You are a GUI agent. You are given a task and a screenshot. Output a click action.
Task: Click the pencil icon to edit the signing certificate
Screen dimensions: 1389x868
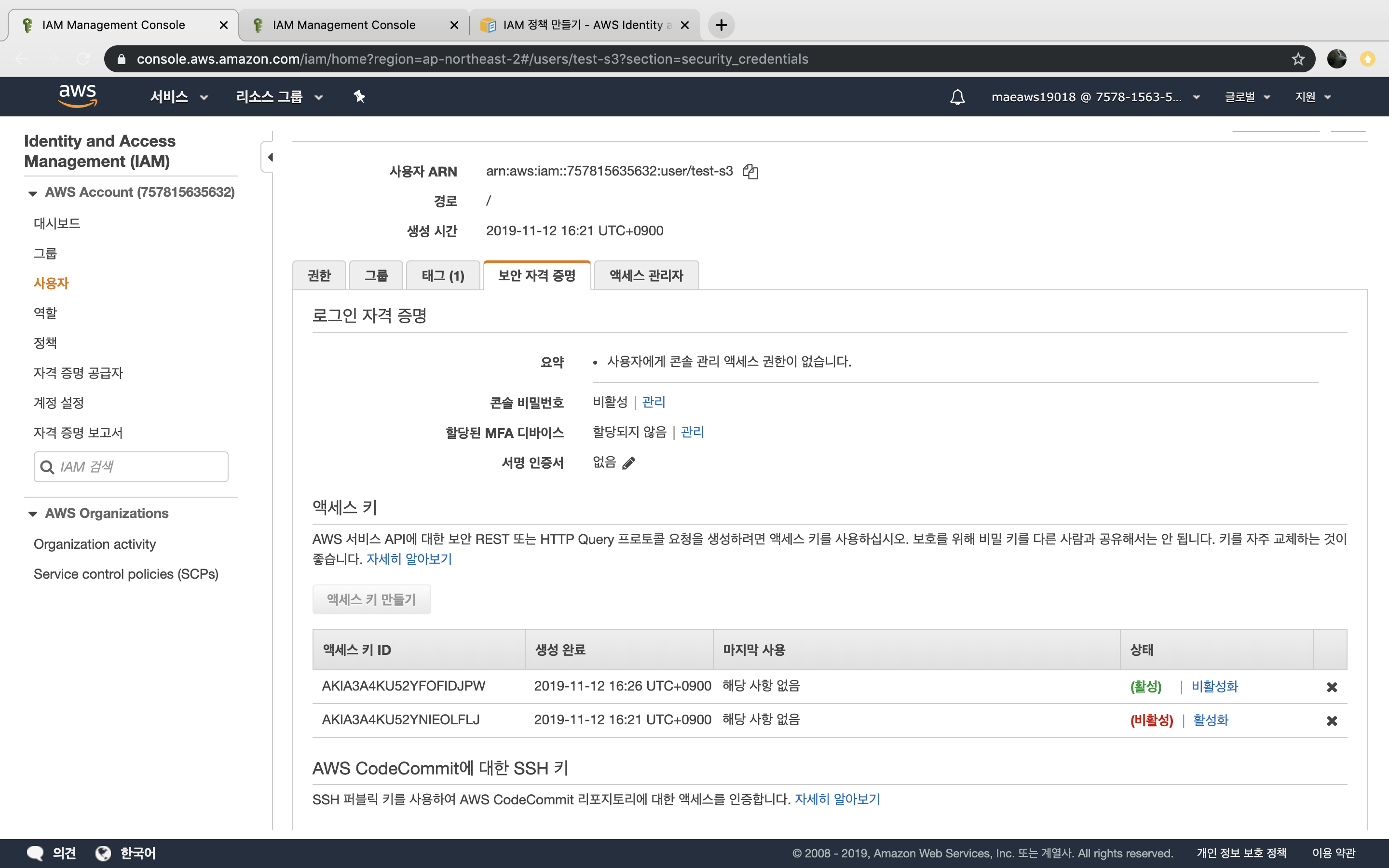coord(628,463)
